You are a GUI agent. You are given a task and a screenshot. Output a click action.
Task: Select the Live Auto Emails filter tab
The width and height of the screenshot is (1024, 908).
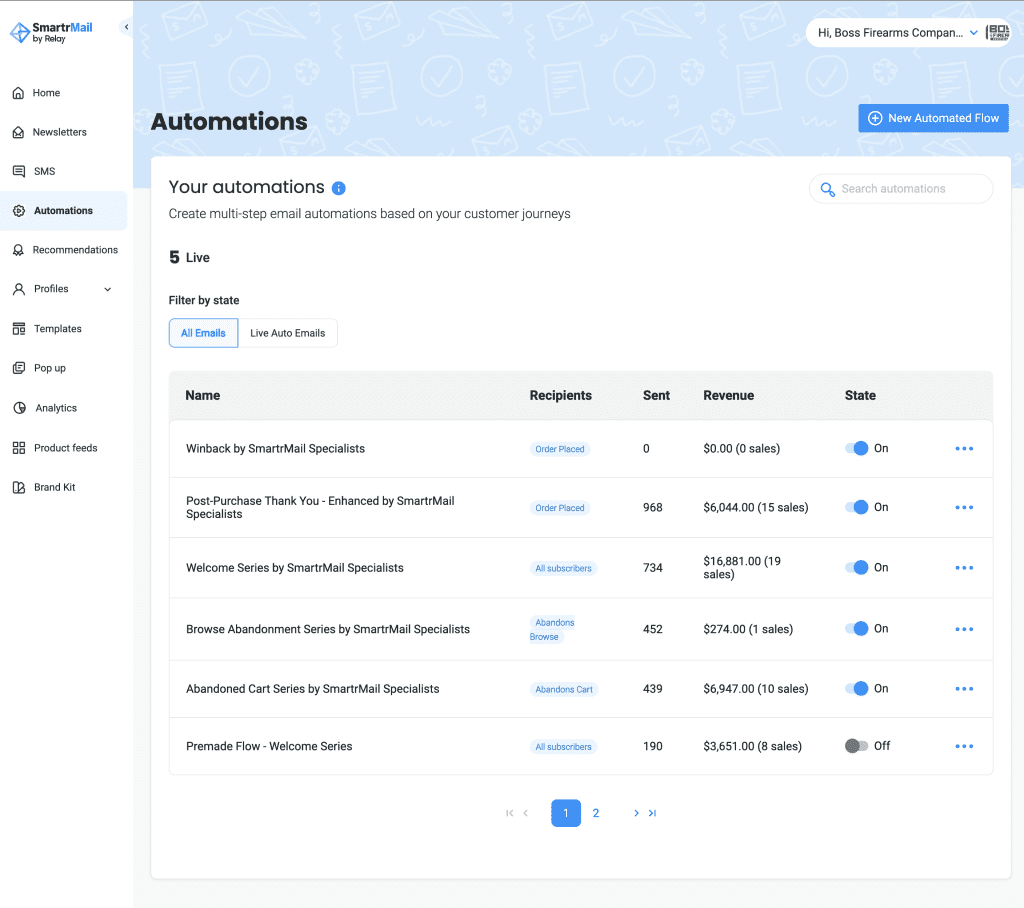click(288, 333)
